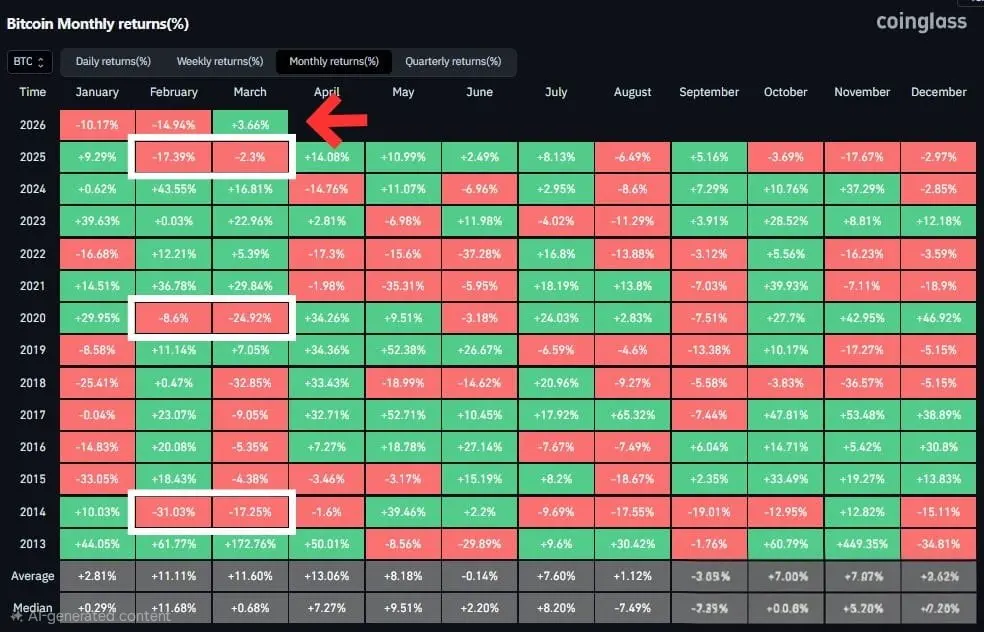The height and width of the screenshot is (632, 984).
Task: Select the 2014 row label
Action: point(33,511)
